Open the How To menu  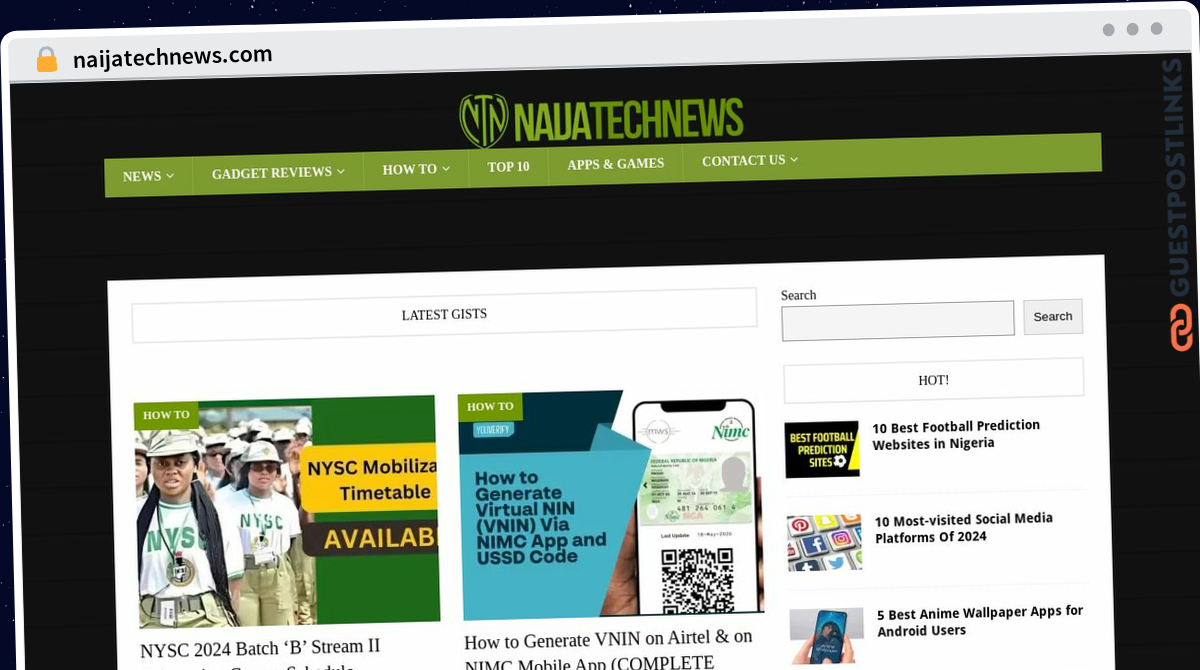pyautogui.click(x=416, y=169)
